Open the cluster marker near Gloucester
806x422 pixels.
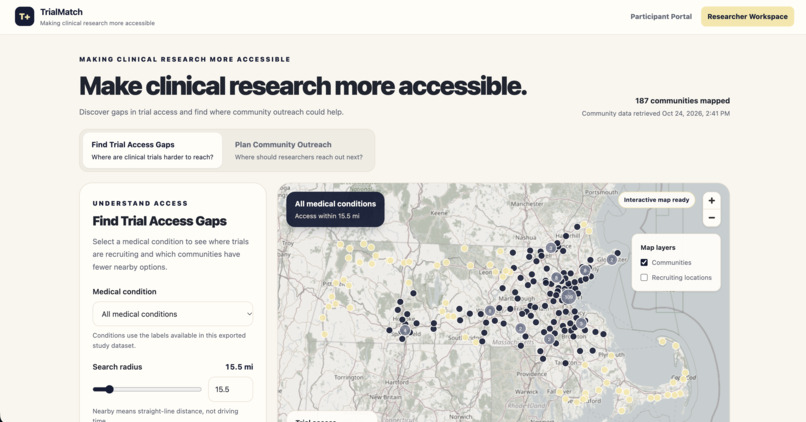[x=611, y=260]
